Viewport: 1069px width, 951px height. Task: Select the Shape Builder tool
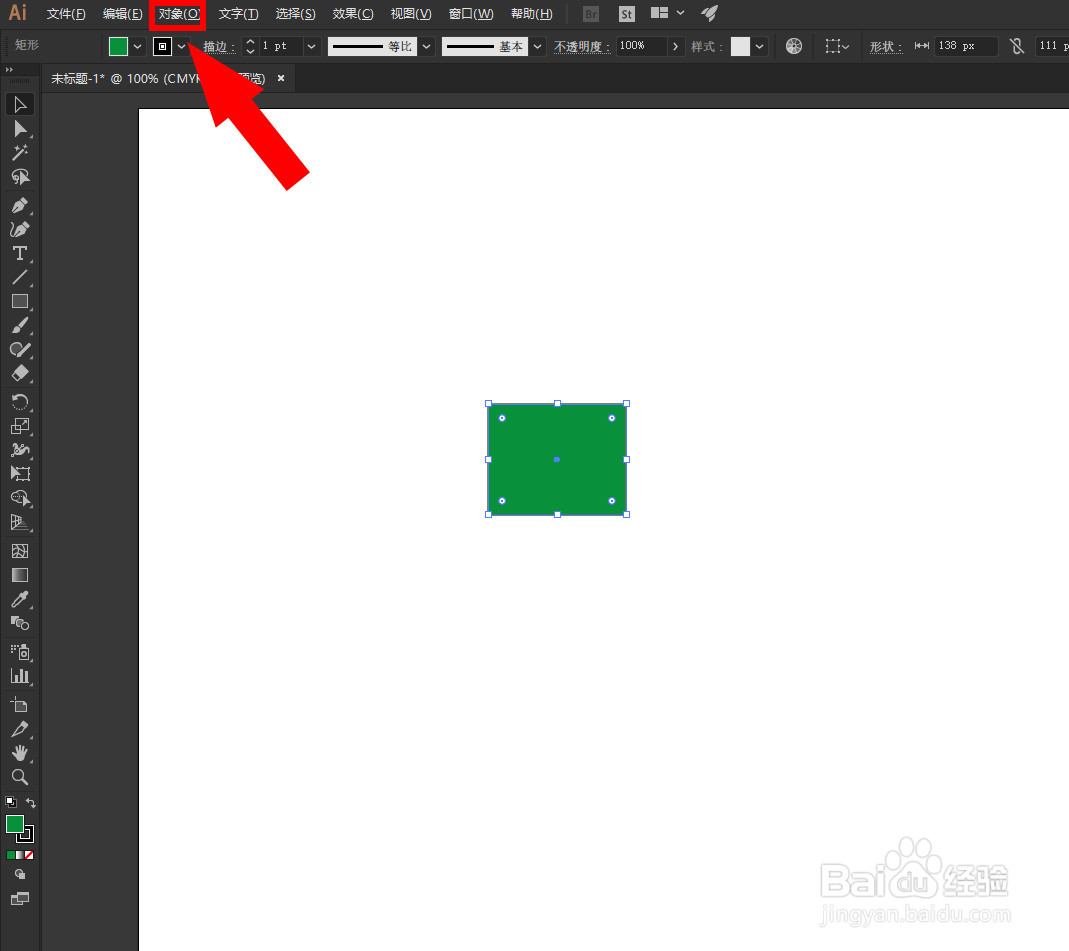(20, 498)
